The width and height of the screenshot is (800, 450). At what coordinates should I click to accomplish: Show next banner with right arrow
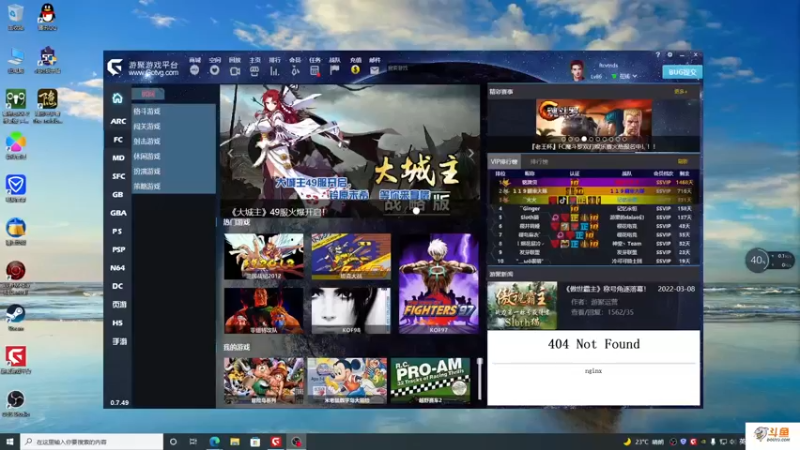point(470,153)
